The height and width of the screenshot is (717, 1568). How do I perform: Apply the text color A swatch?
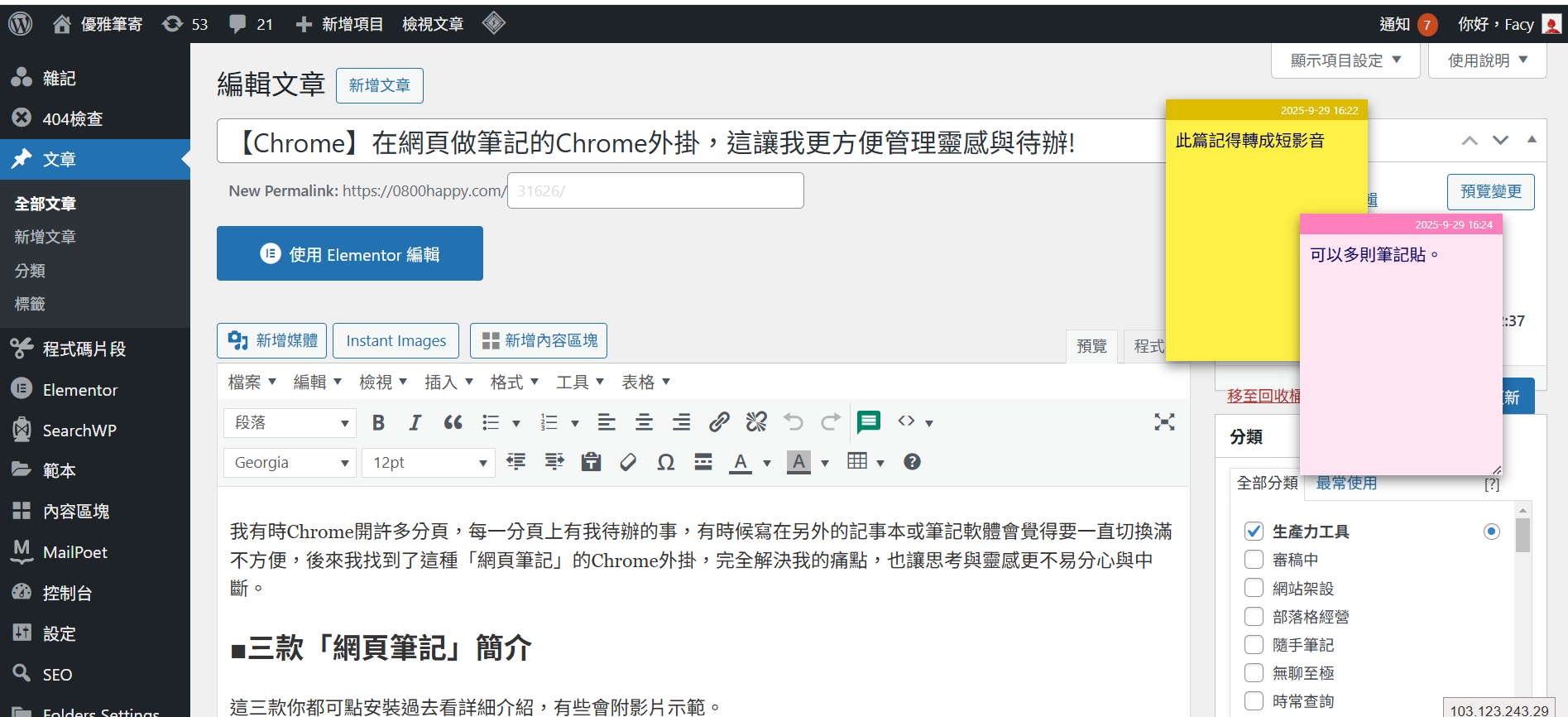(741, 462)
